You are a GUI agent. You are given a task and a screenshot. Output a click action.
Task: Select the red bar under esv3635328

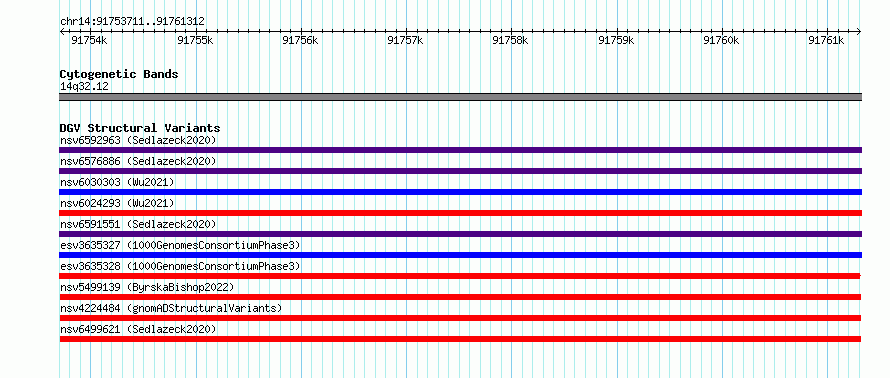click(x=460, y=276)
